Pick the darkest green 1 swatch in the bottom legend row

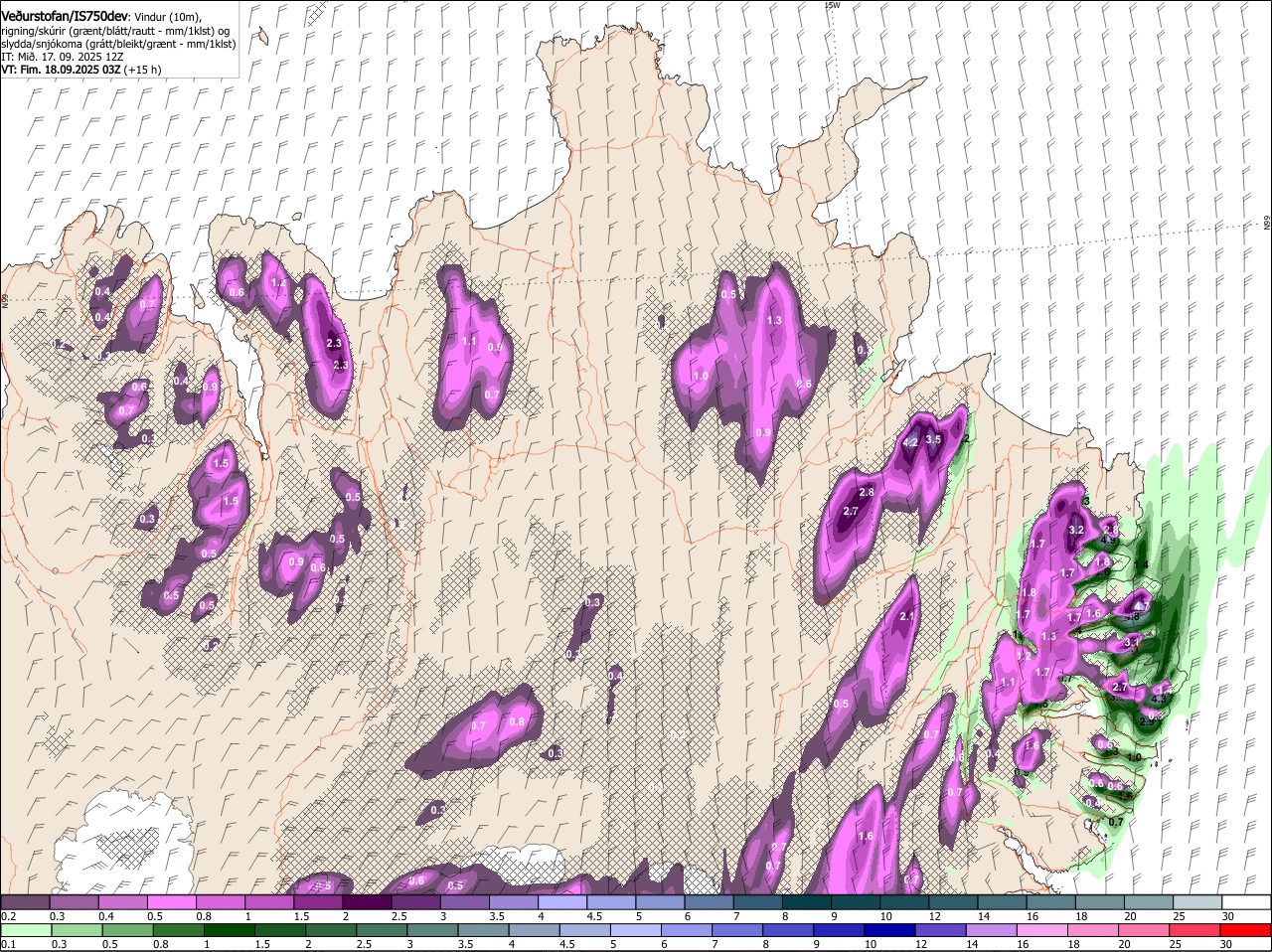pos(231,931)
